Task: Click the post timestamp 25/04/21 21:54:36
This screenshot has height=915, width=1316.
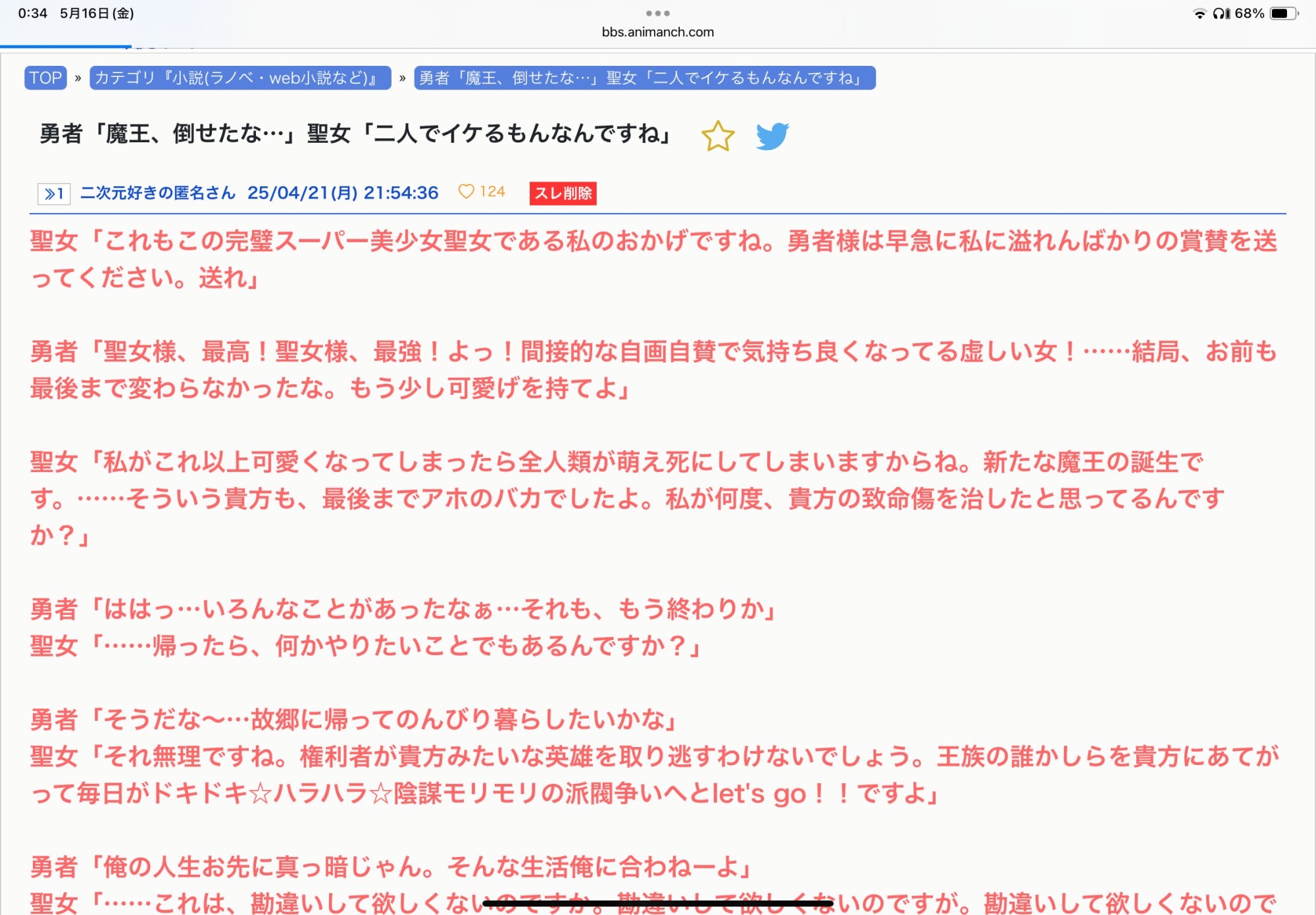Action: tap(342, 193)
